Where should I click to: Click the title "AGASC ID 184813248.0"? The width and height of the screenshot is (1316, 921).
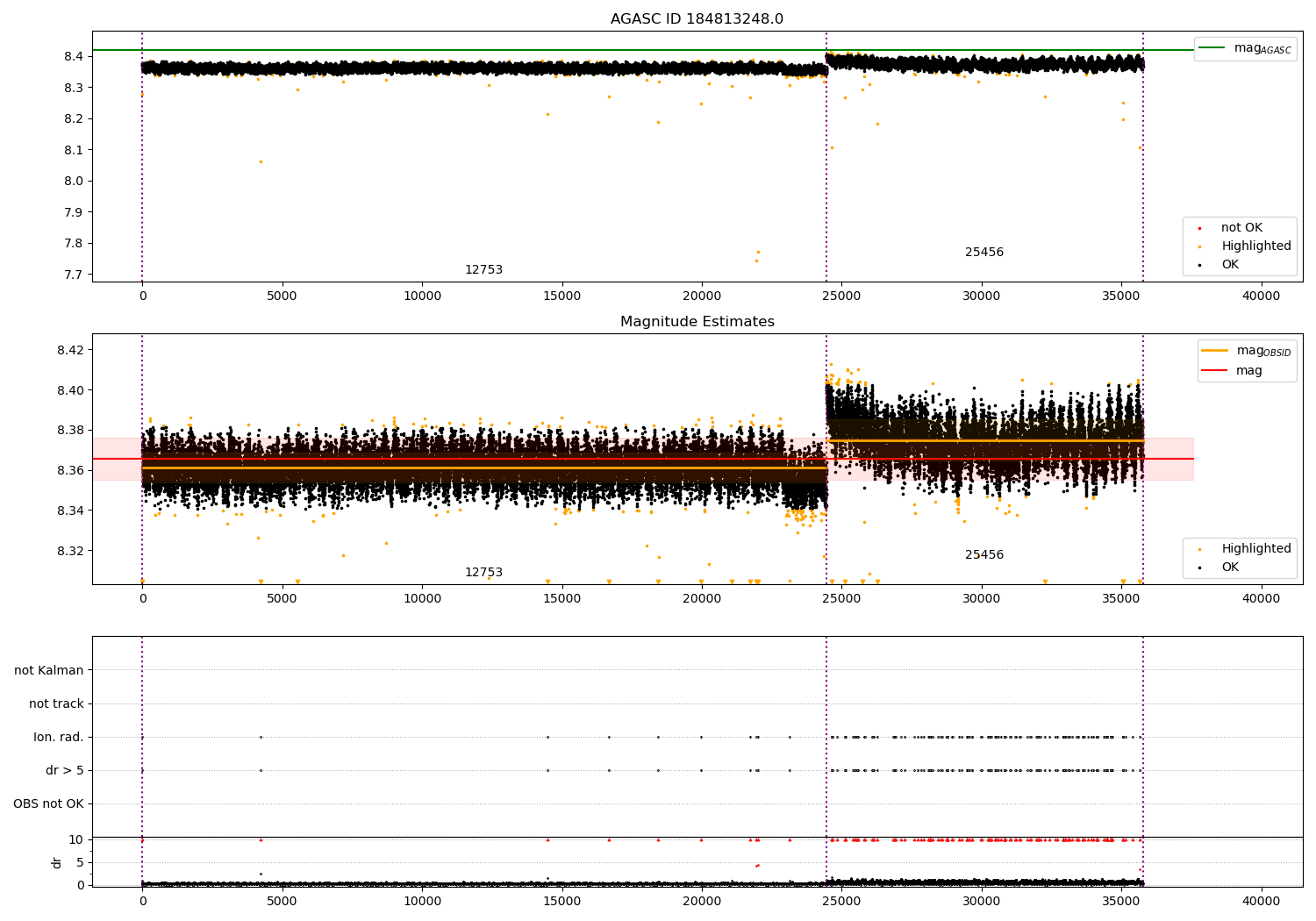[x=697, y=19]
